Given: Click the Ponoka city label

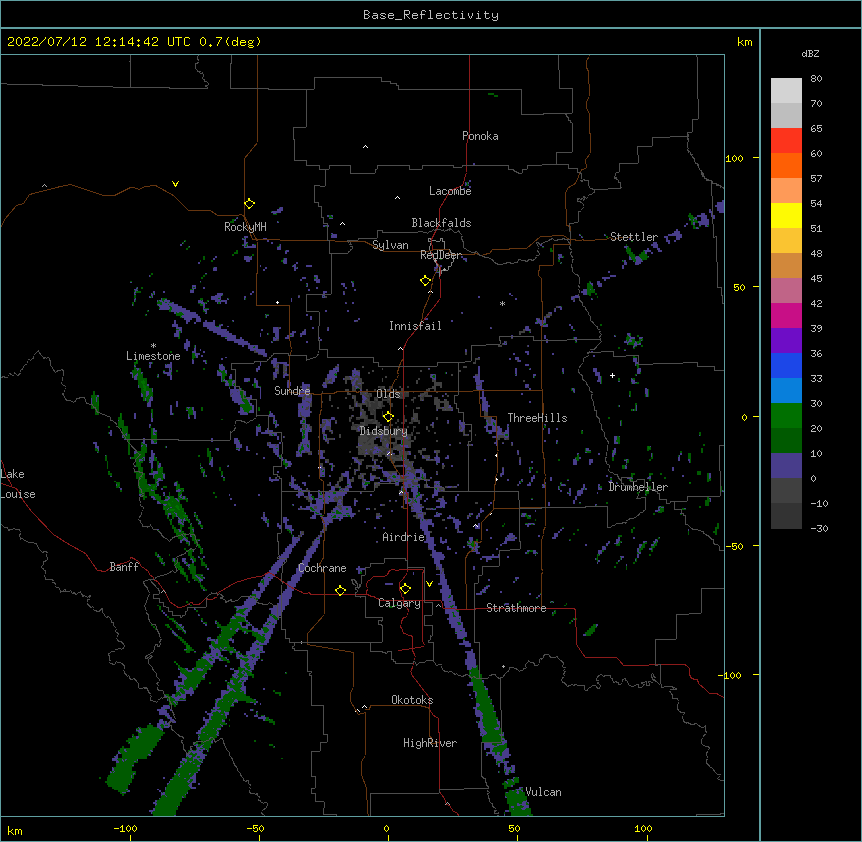Looking at the screenshot, I should tap(480, 136).
